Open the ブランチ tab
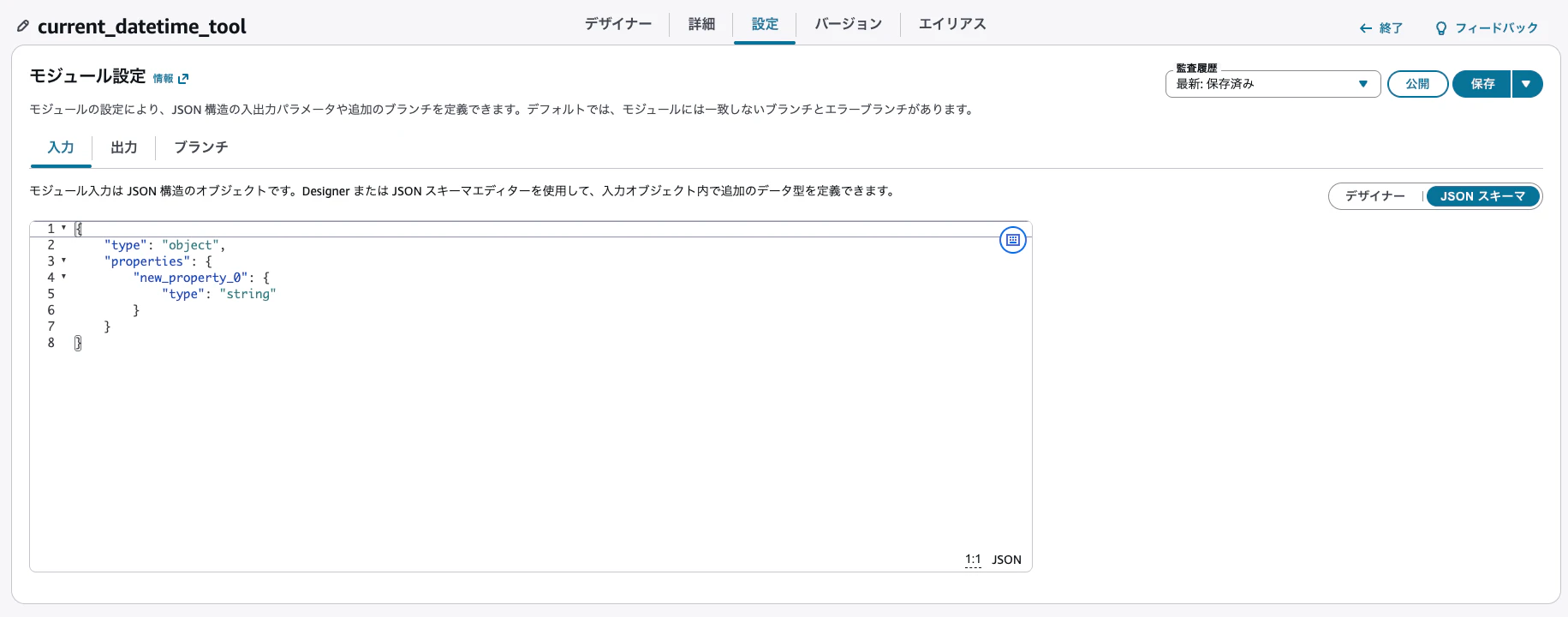Image resolution: width=1568 pixels, height=617 pixels. (x=201, y=147)
